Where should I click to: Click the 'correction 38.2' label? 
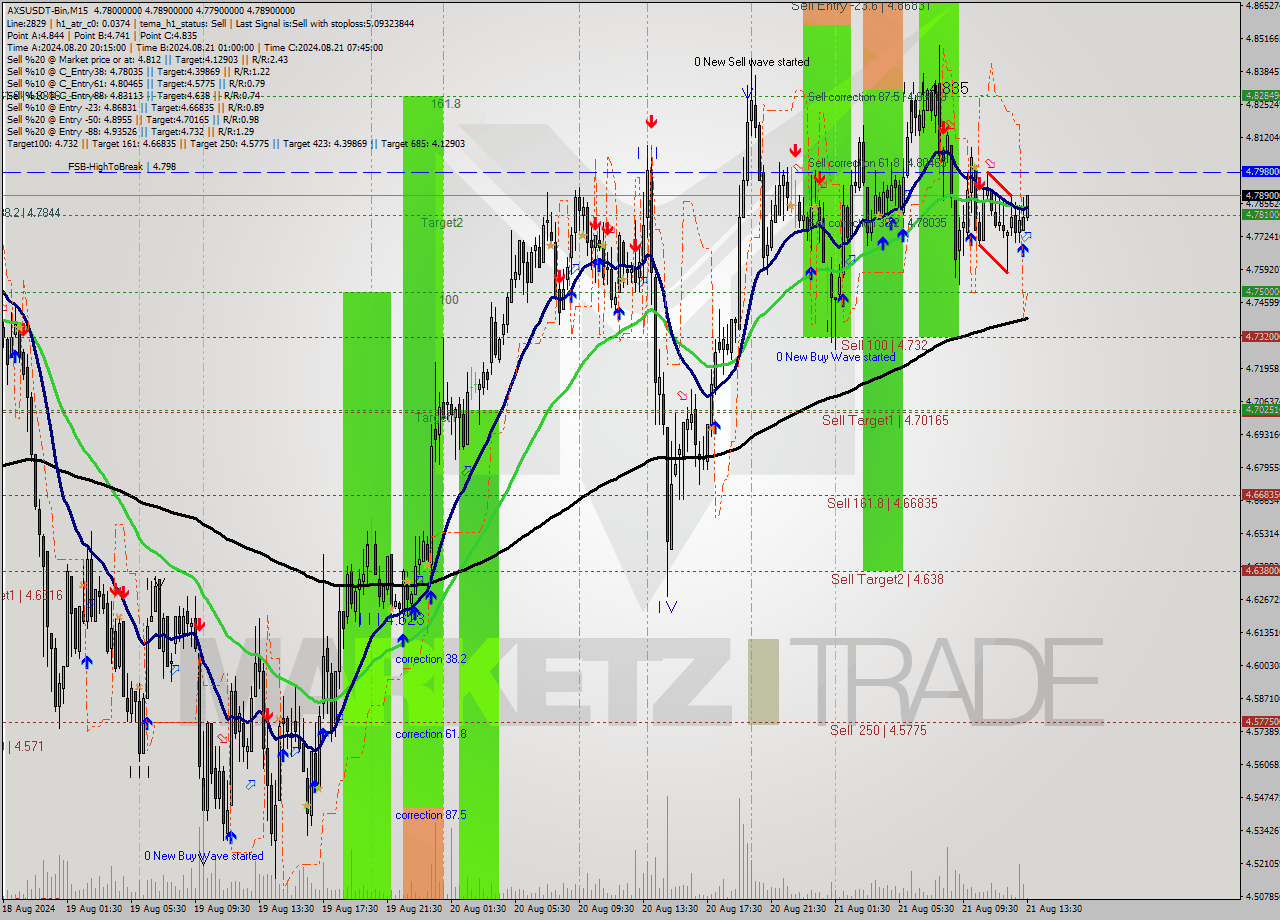(431, 660)
